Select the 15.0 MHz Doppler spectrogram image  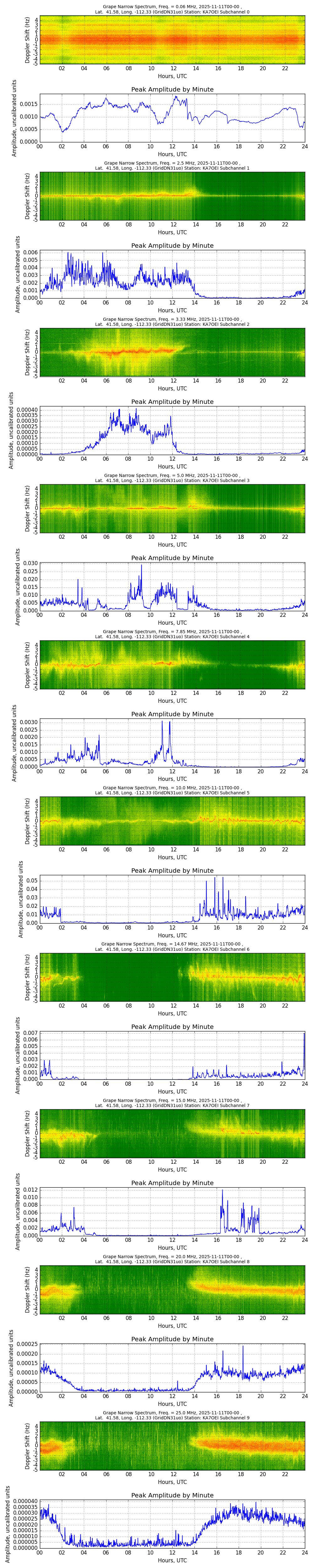pyautogui.click(x=172, y=1133)
